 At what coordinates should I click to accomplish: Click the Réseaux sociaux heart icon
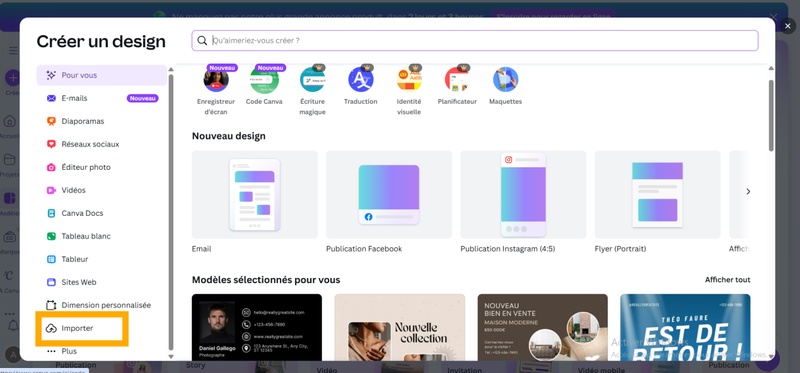(51, 144)
